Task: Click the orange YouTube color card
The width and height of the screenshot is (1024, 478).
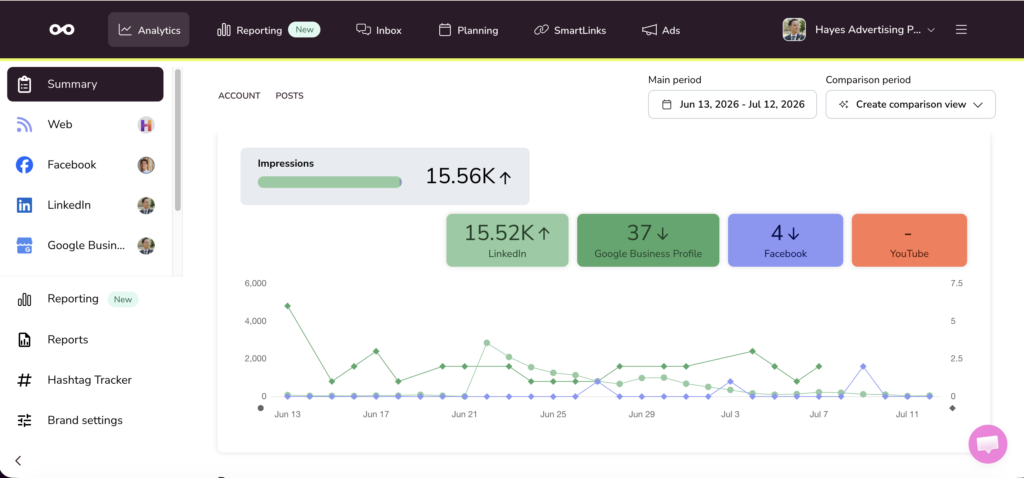Action: [x=909, y=240]
